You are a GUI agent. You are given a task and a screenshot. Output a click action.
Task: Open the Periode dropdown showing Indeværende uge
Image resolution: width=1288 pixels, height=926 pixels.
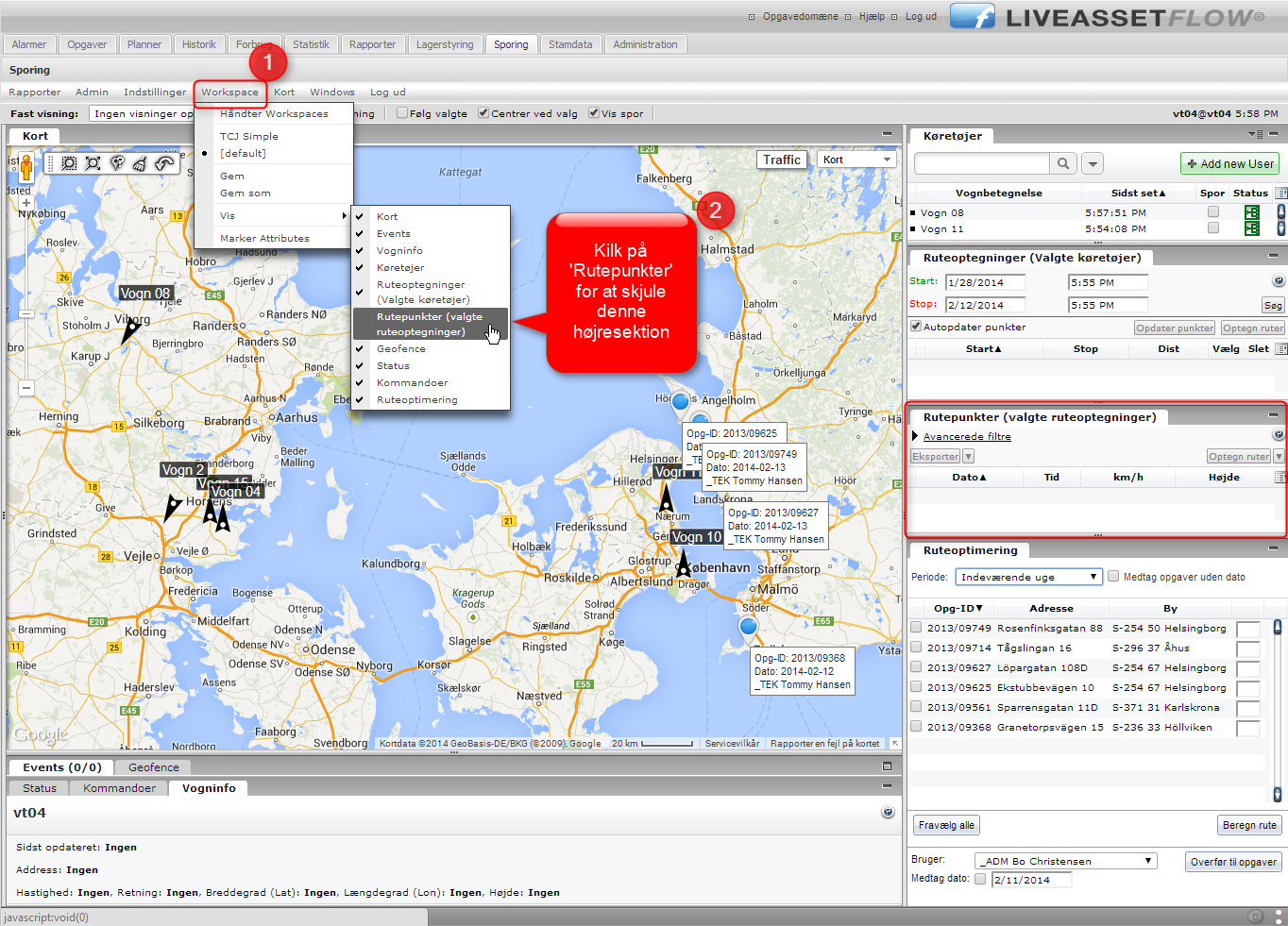pyautogui.click(x=1028, y=577)
